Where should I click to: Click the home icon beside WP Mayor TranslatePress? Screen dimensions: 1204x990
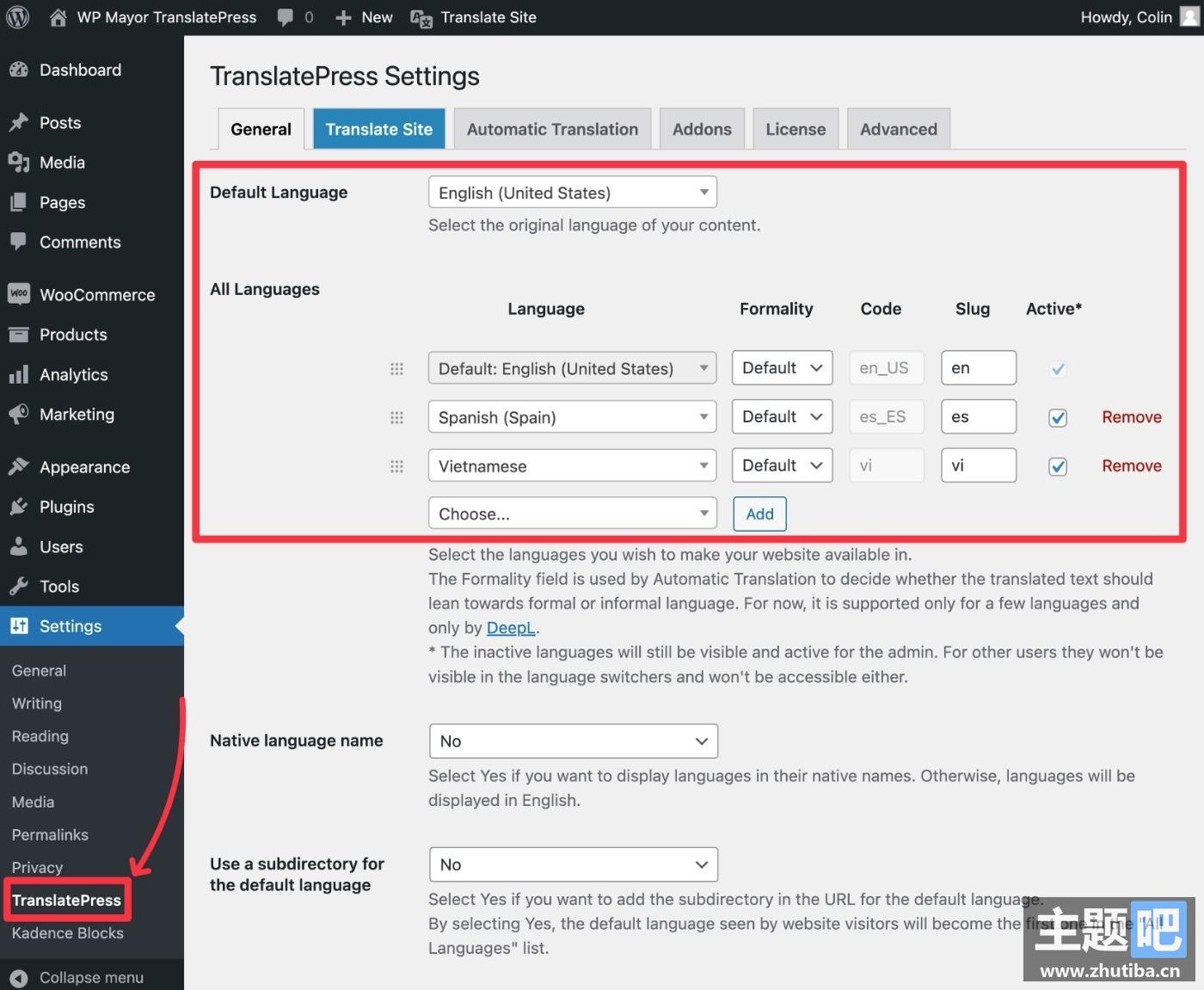58,17
